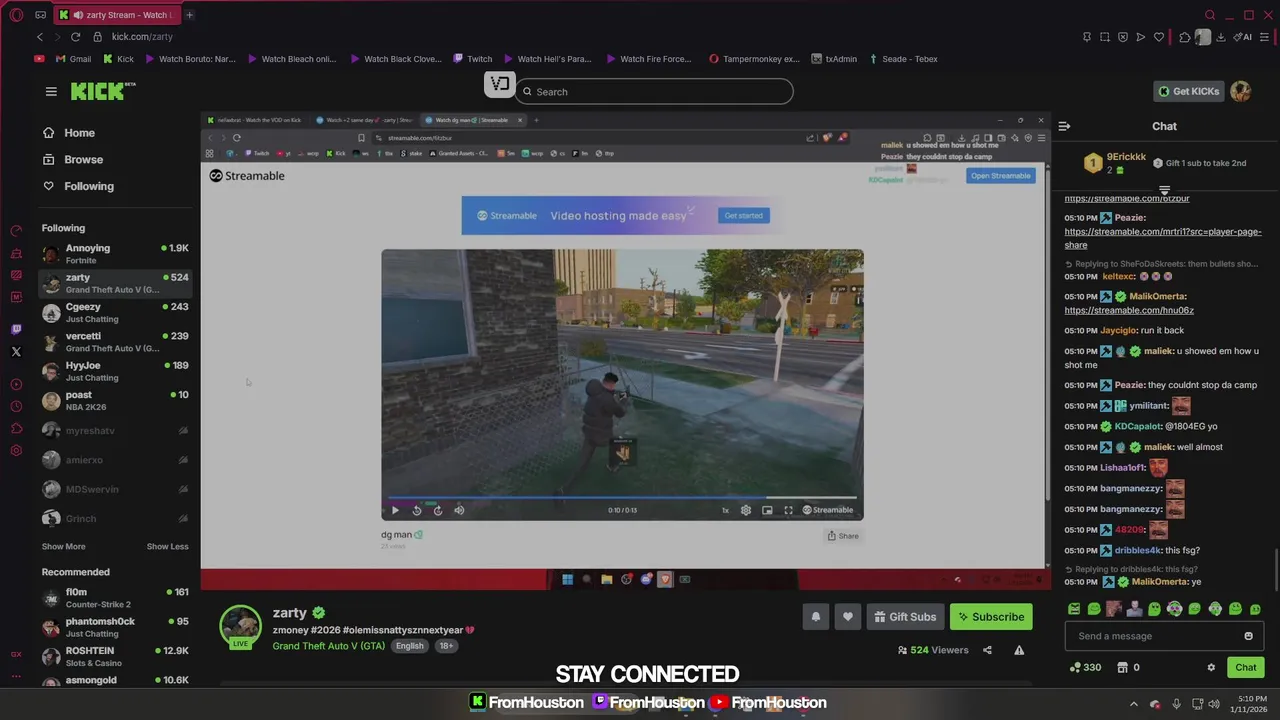Screen dimensions: 1280x720
Task: Open Gmail bookmark
Action: (x=73, y=59)
